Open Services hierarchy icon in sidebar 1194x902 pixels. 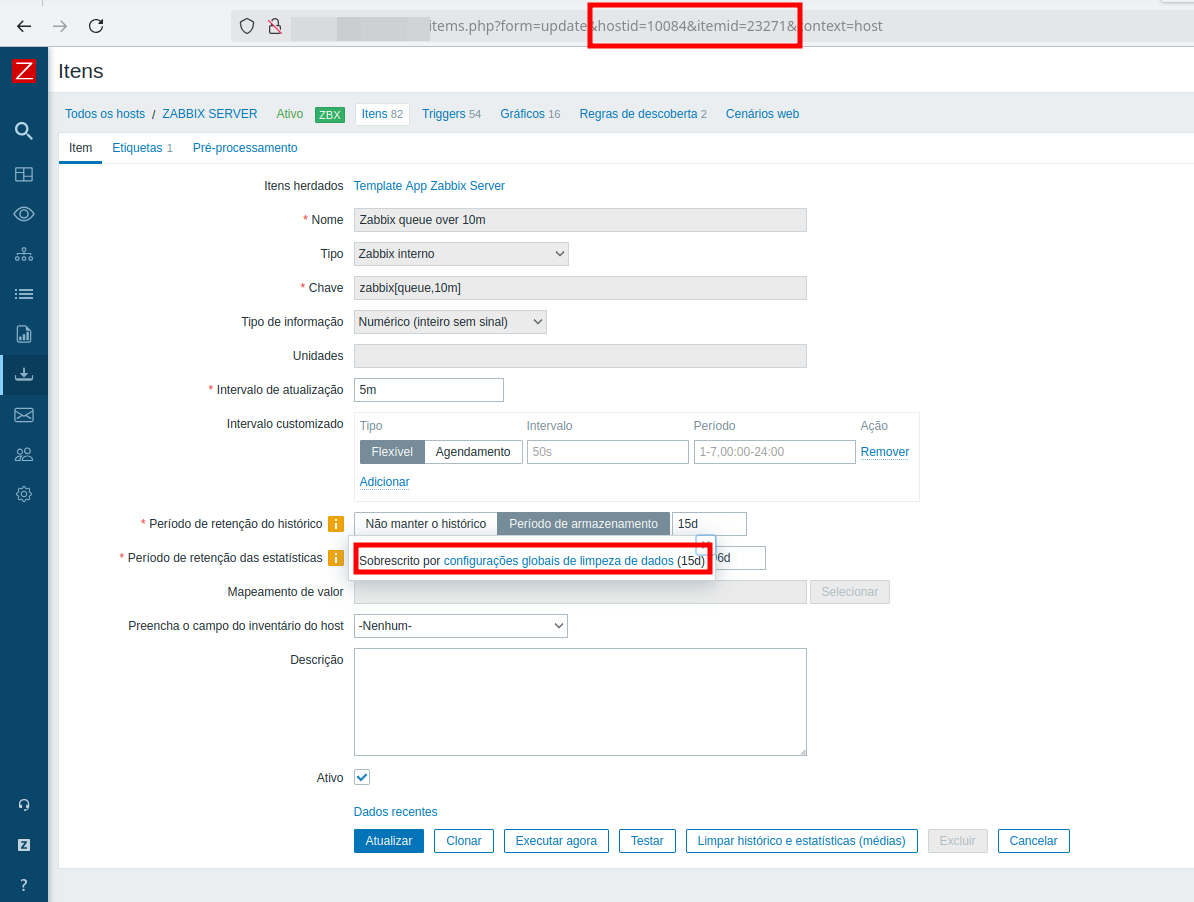click(x=24, y=254)
